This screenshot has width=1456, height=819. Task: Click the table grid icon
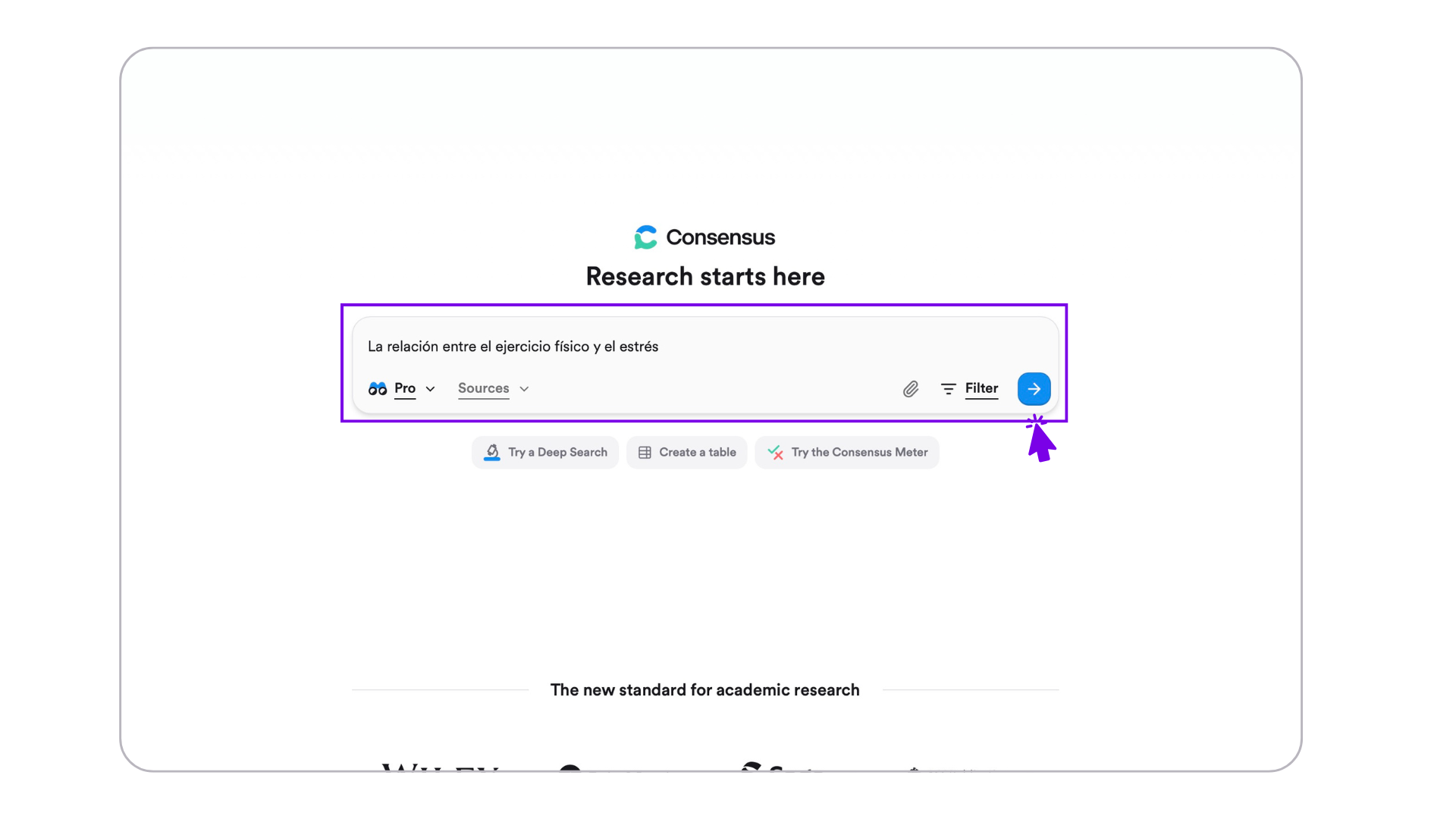[645, 453]
